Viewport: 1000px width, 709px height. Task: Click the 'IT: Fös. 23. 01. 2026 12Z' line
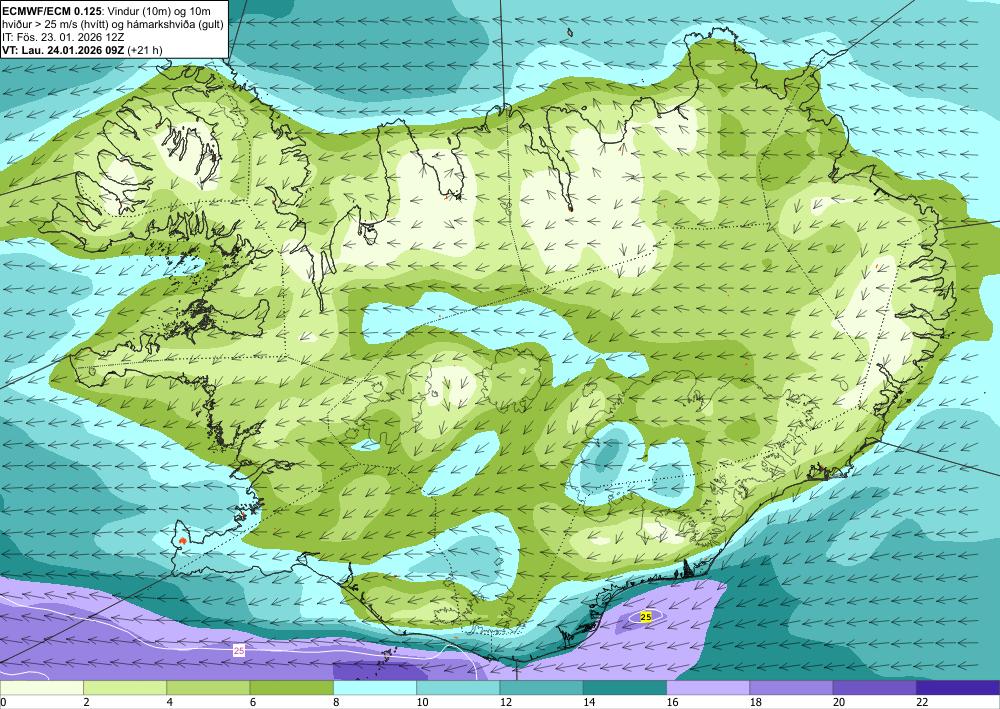[x=63, y=37]
